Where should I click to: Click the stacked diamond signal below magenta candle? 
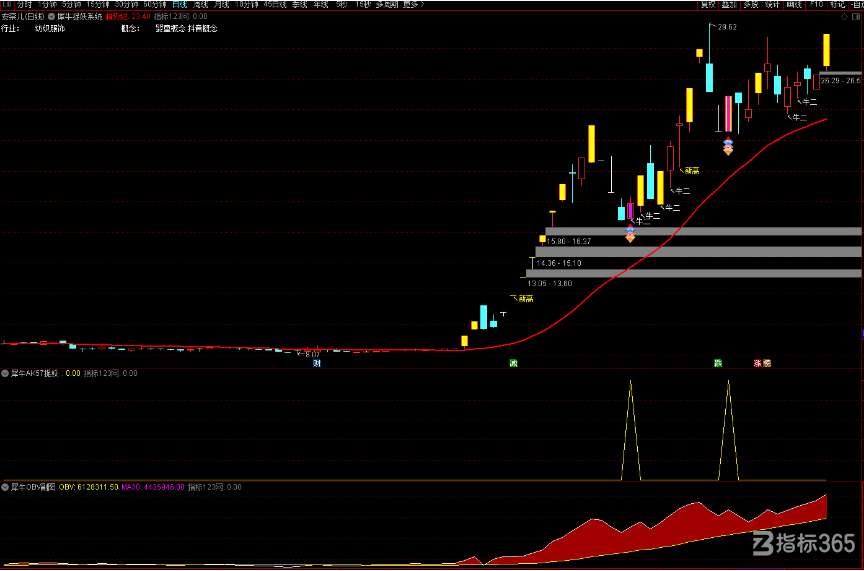click(x=728, y=146)
